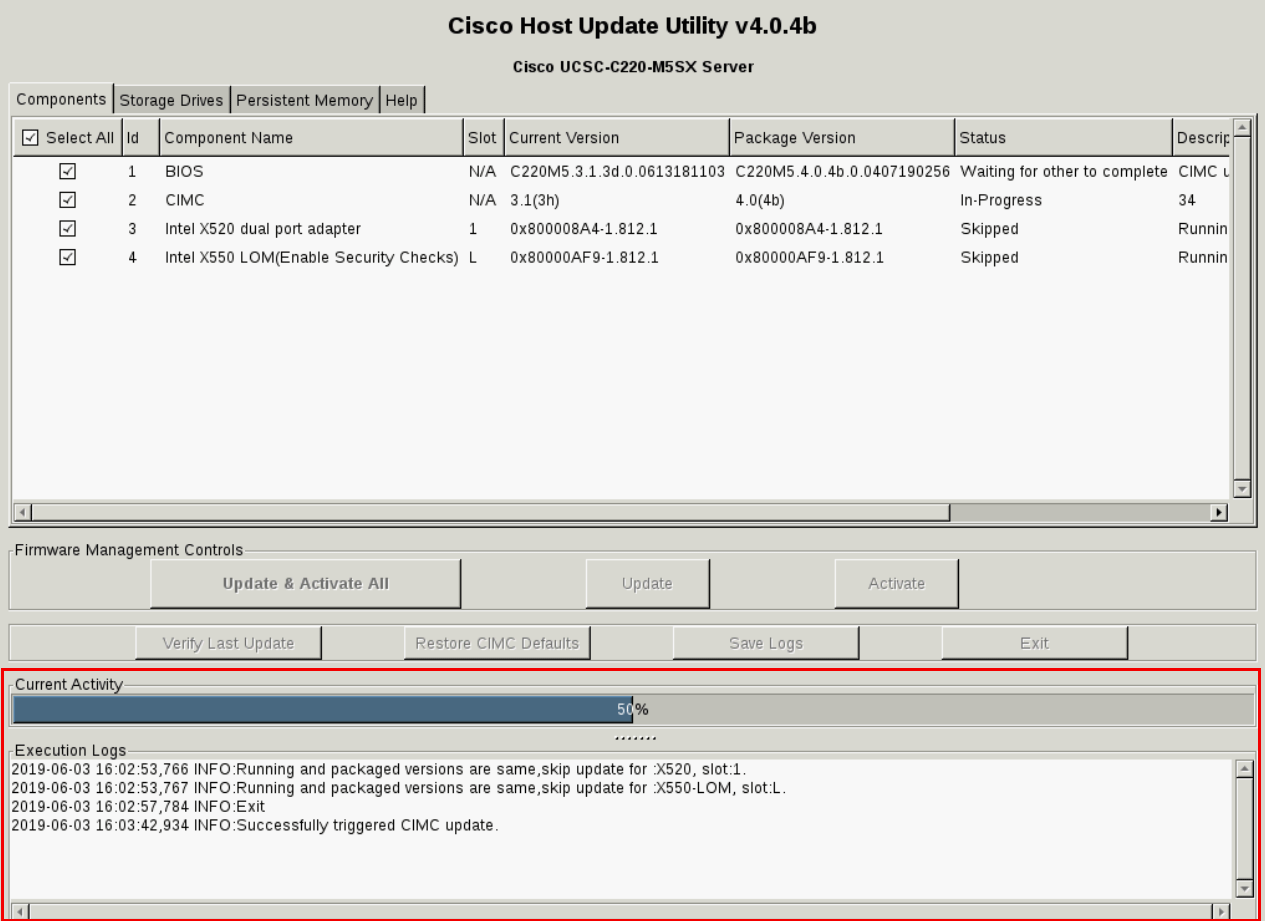Click the Slot column header
Viewport: 1265px width, 921px height.
coord(484,138)
